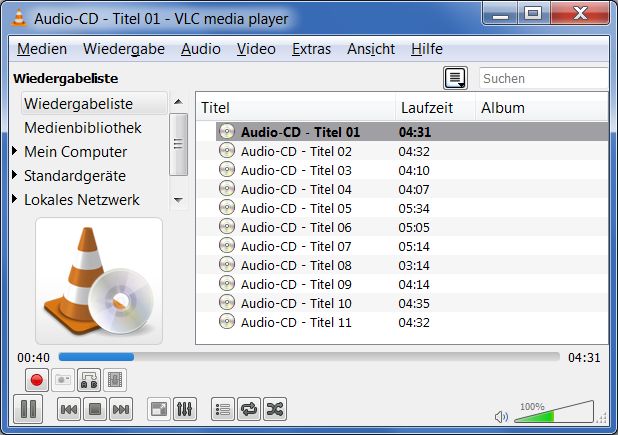618x435 pixels.
Task: Click the VLC cone title bar icon
Action: point(19,18)
